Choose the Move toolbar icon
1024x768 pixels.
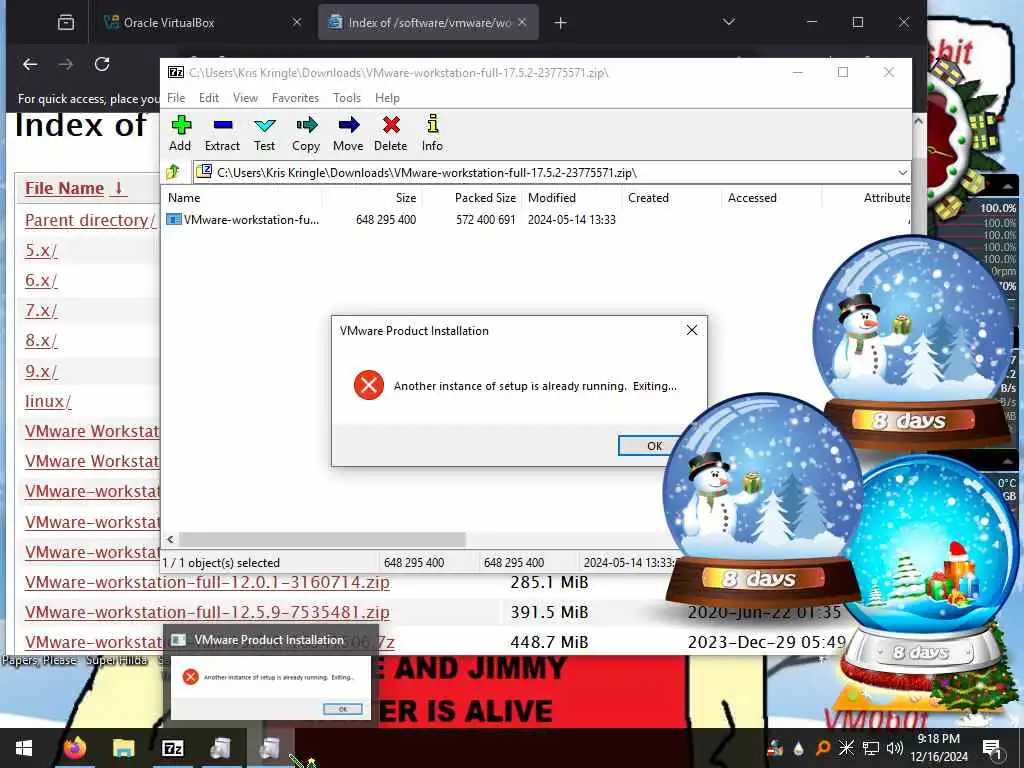[x=348, y=133]
